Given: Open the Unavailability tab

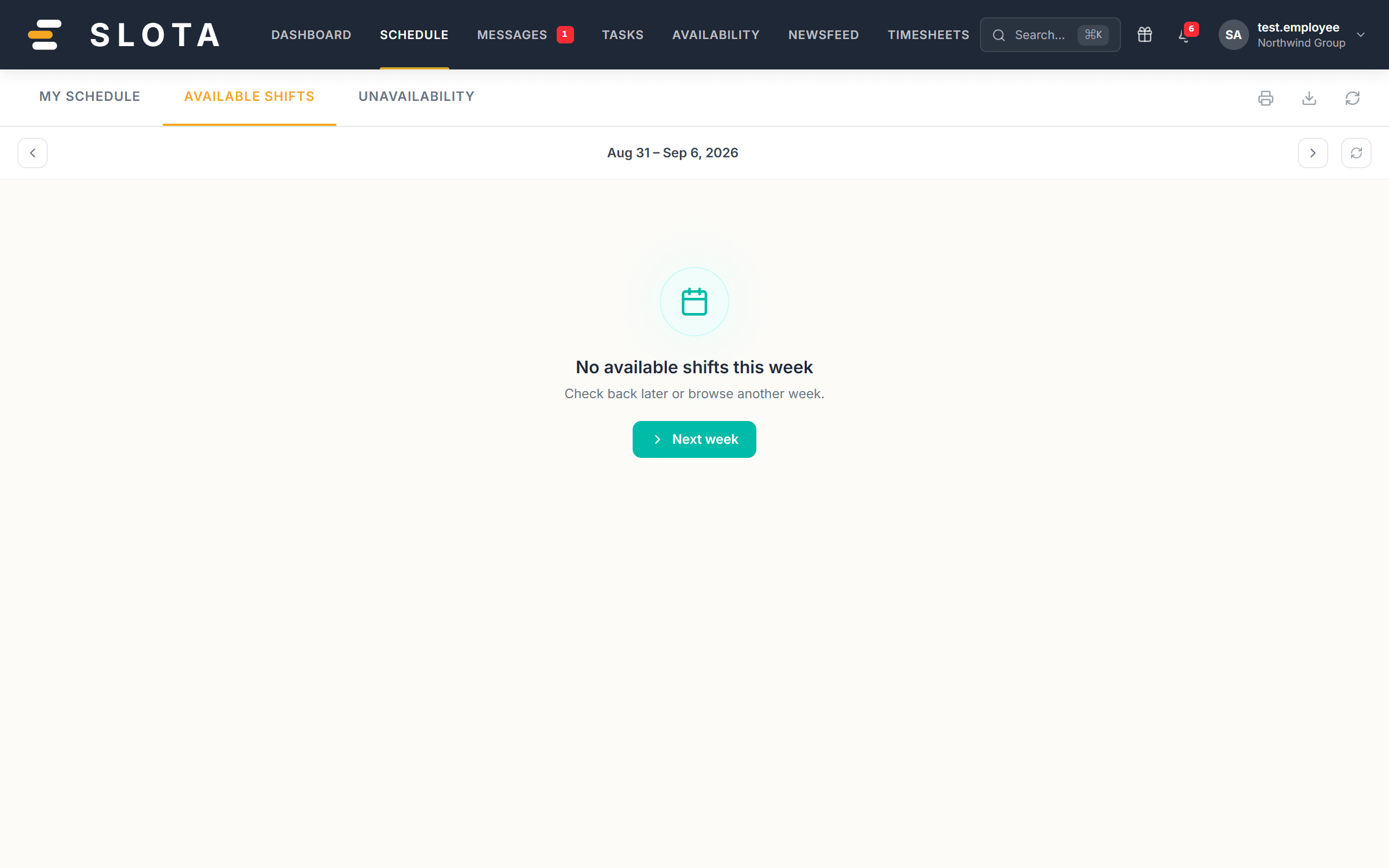Looking at the screenshot, I should (417, 97).
